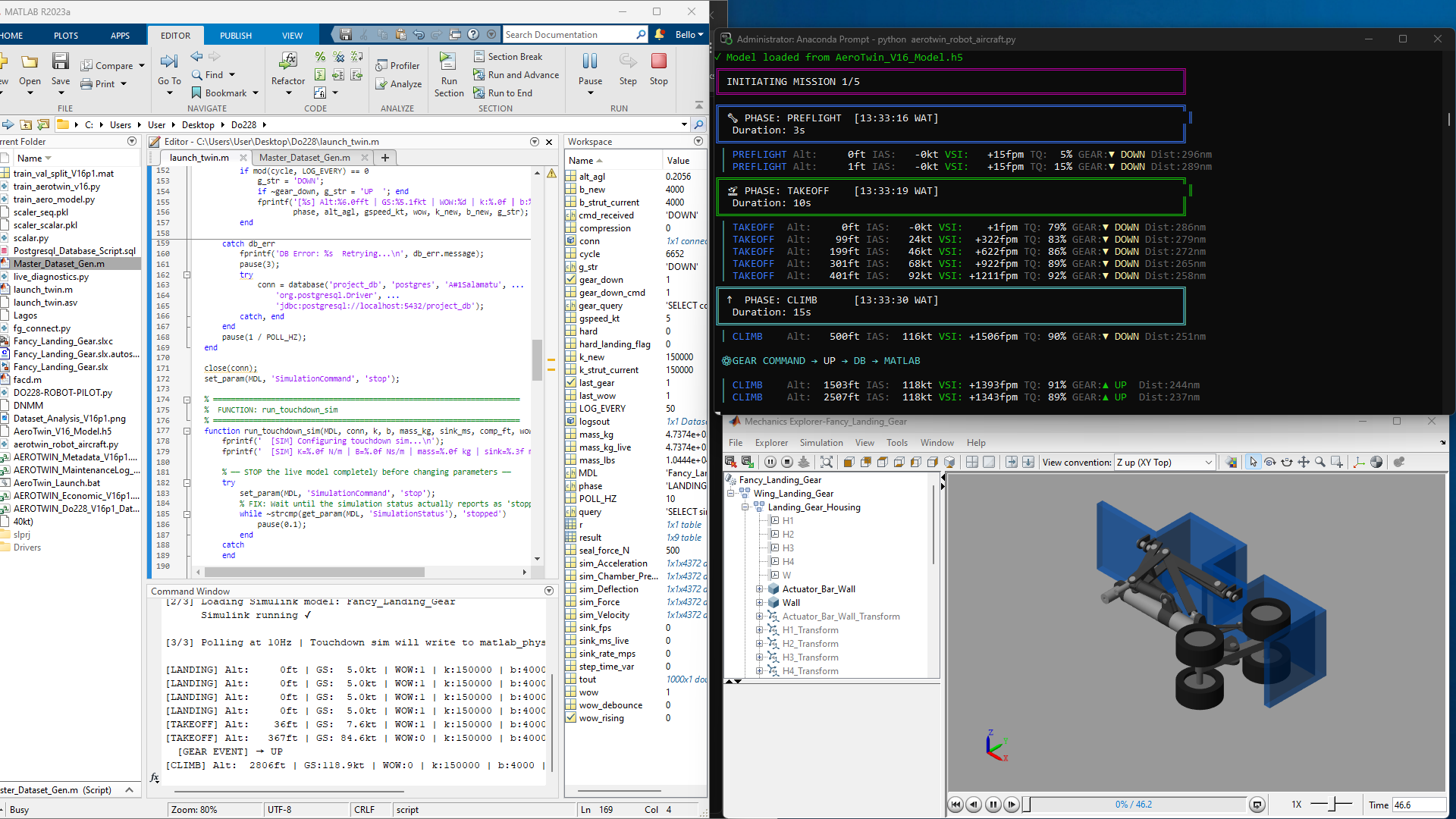Click the isometric view cube icon in Mechanics Explorer
Image resolution: width=1456 pixels, height=819 pixels.
(949, 462)
